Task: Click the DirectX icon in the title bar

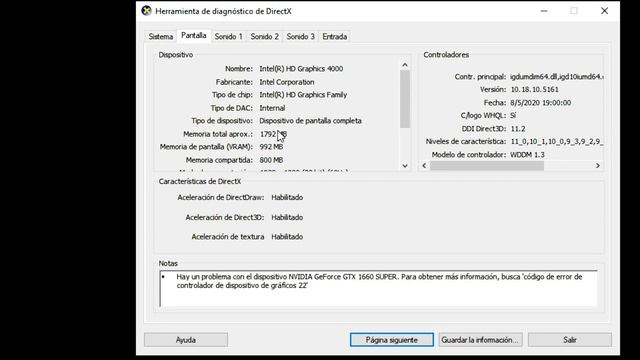Action: pos(146,11)
